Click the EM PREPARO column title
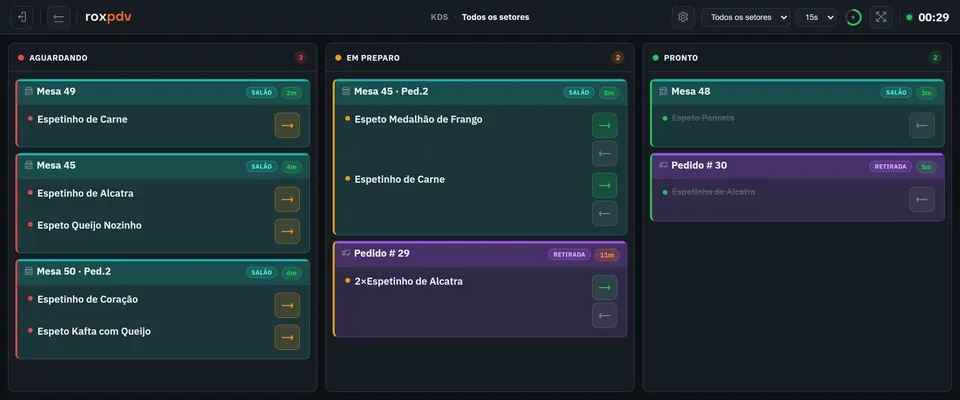 [x=373, y=58]
